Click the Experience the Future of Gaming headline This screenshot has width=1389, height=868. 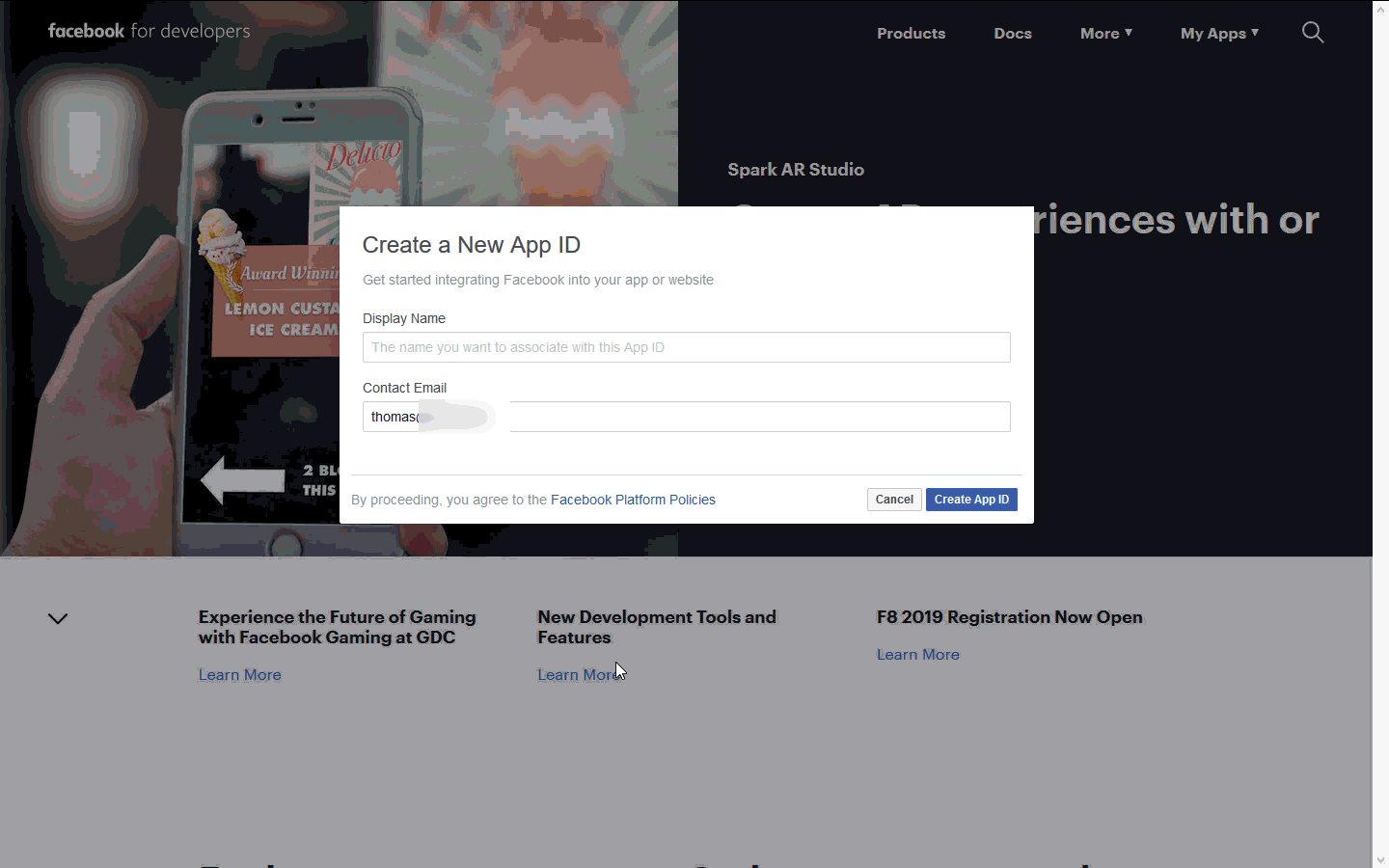(x=338, y=627)
